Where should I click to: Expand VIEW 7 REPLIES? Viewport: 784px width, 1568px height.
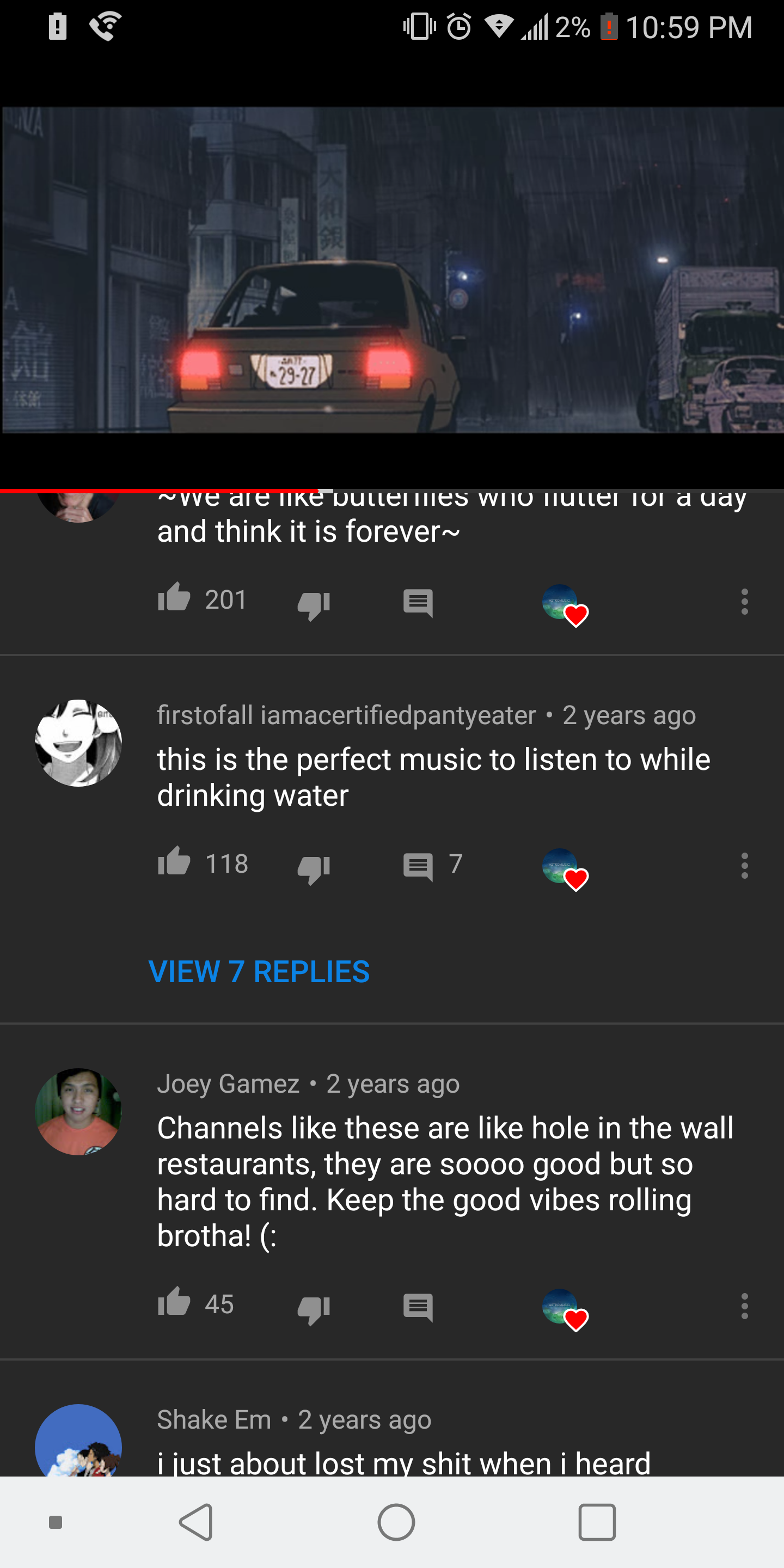(x=259, y=971)
